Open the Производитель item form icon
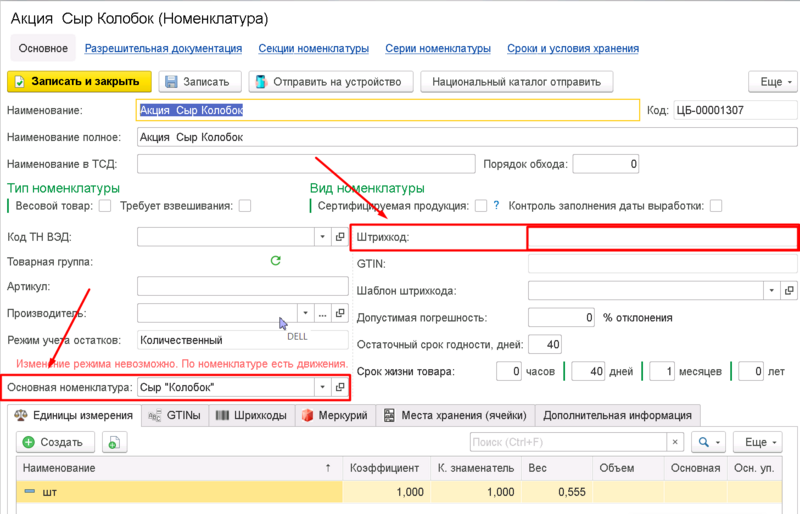800x514 pixels. [x=340, y=313]
